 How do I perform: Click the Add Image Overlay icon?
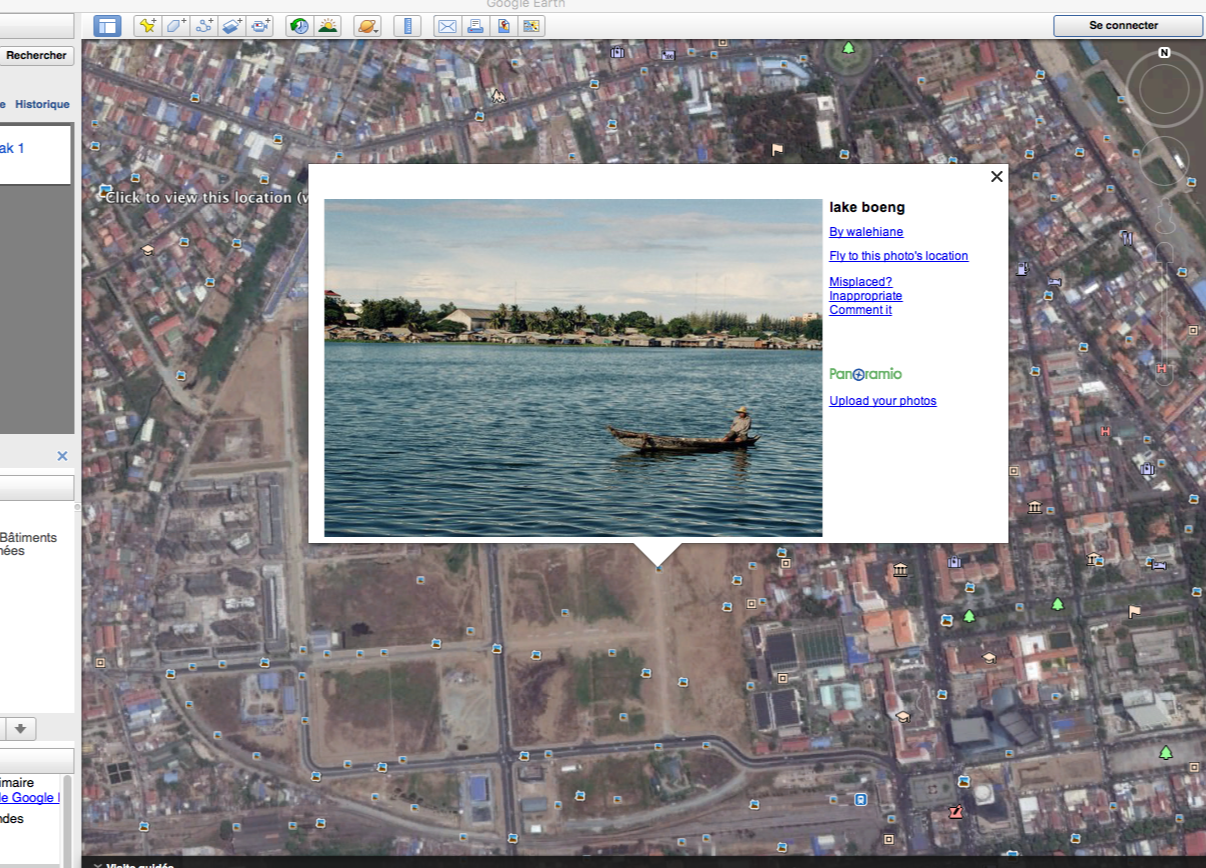pyautogui.click(x=232, y=26)
